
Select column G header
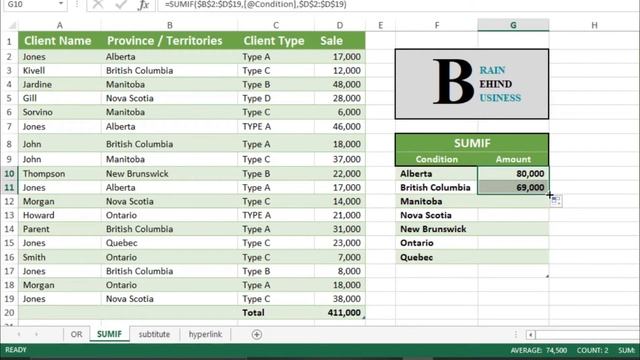tap(513, 25)
